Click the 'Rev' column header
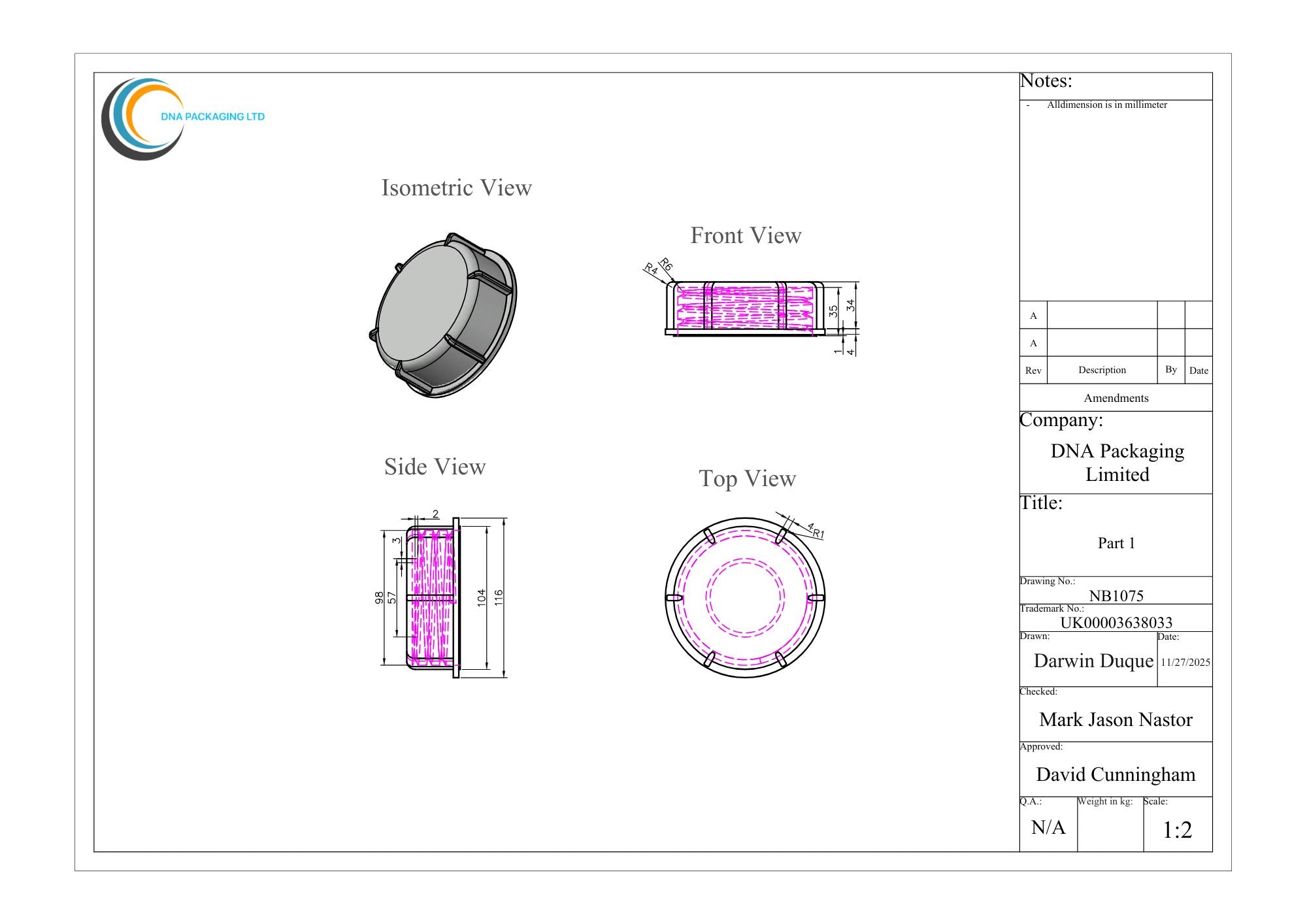 click(x=1033, y=371)
